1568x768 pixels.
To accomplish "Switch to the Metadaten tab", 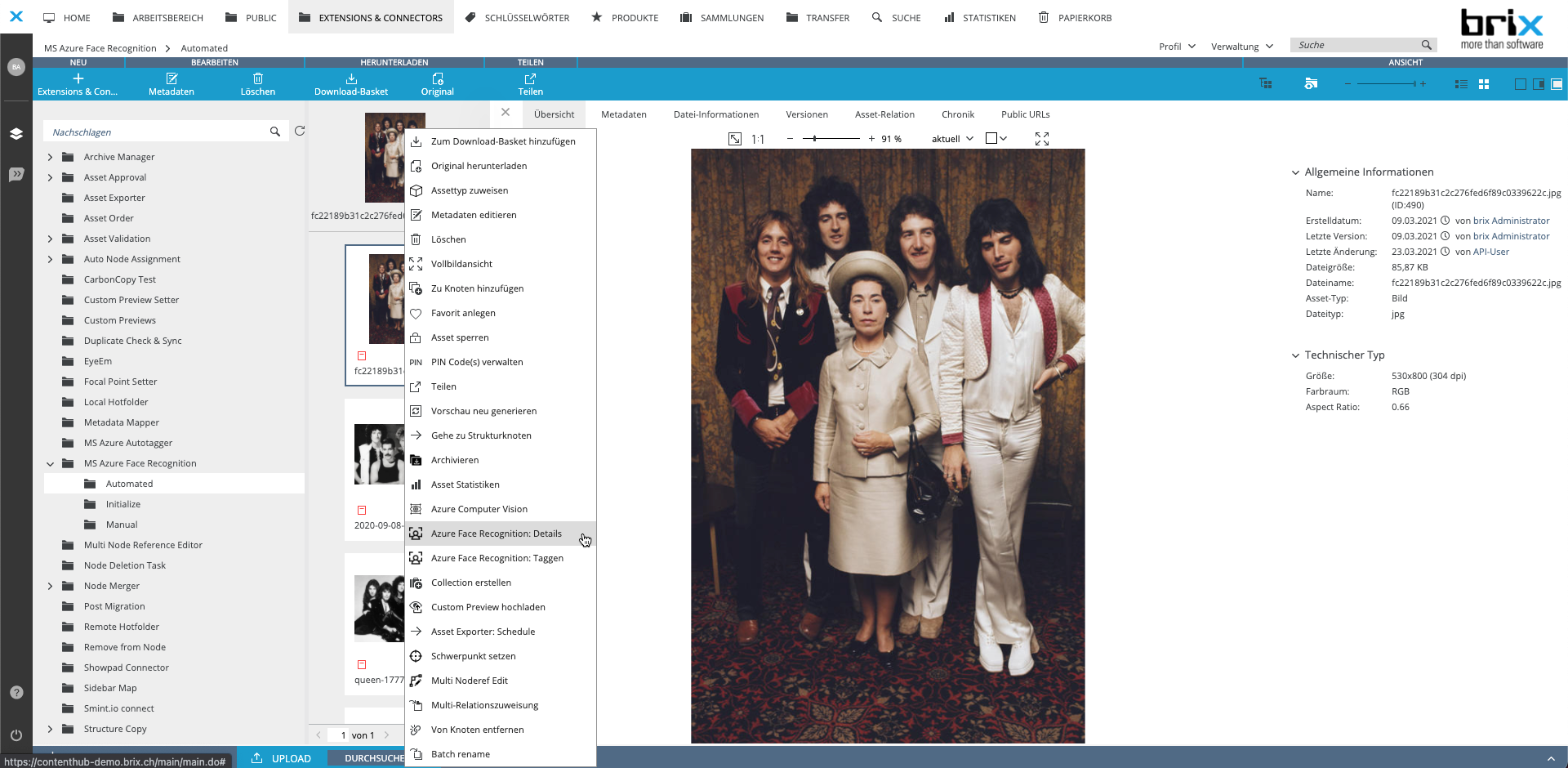I will coord(624,114).
